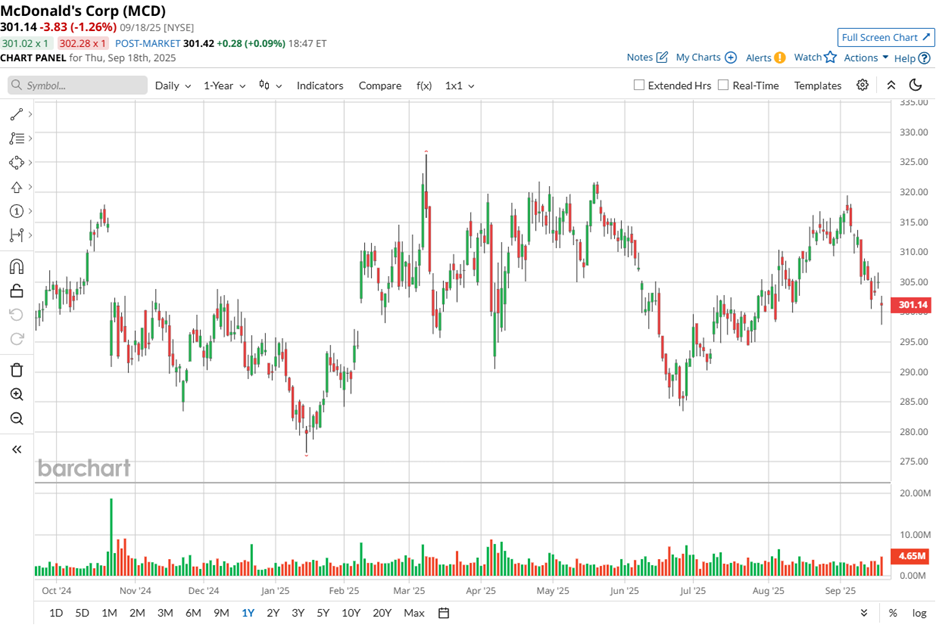Select the 1M time range
Image resolution: width=936 pixels, height=631 pixels.
[109, 613]
